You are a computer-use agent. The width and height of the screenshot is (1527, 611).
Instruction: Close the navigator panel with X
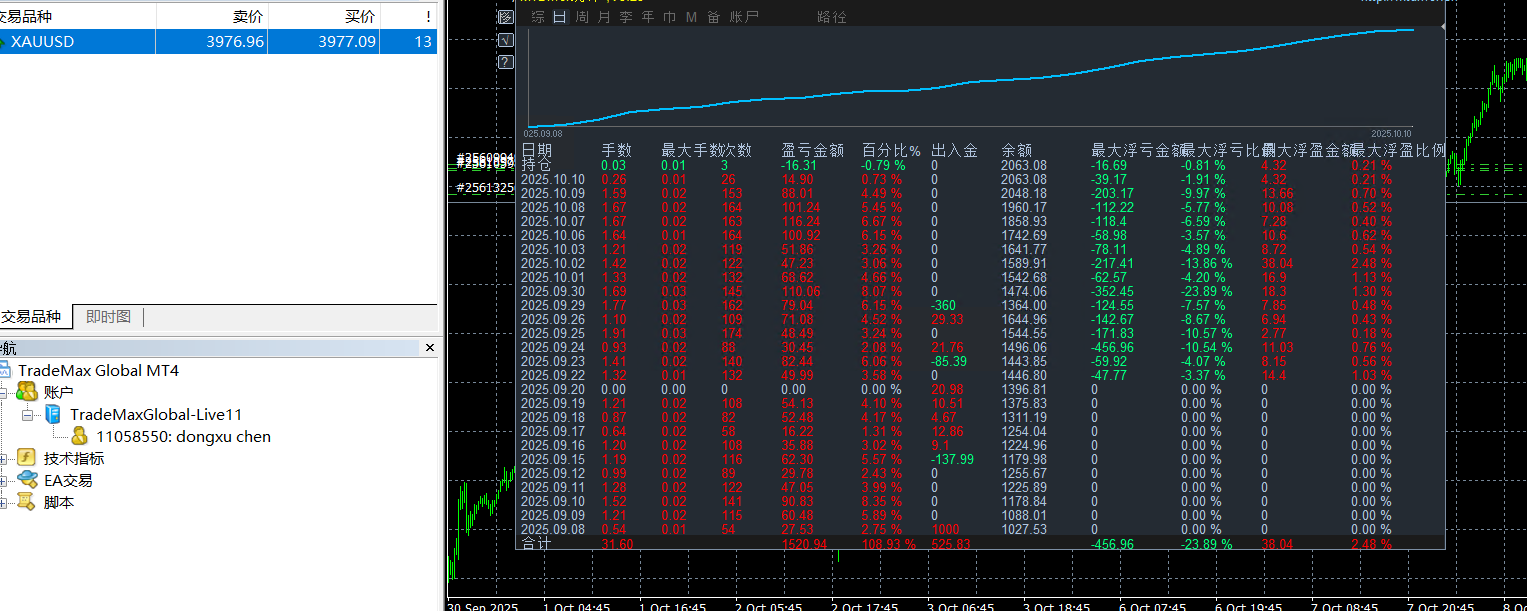(x=430, y=348)
